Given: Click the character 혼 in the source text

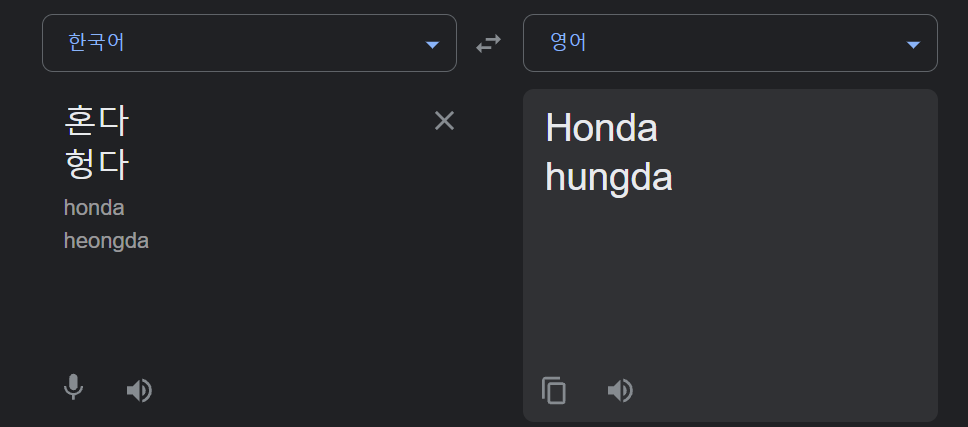Looking at the screenshot, I should (x=79, y=121).
